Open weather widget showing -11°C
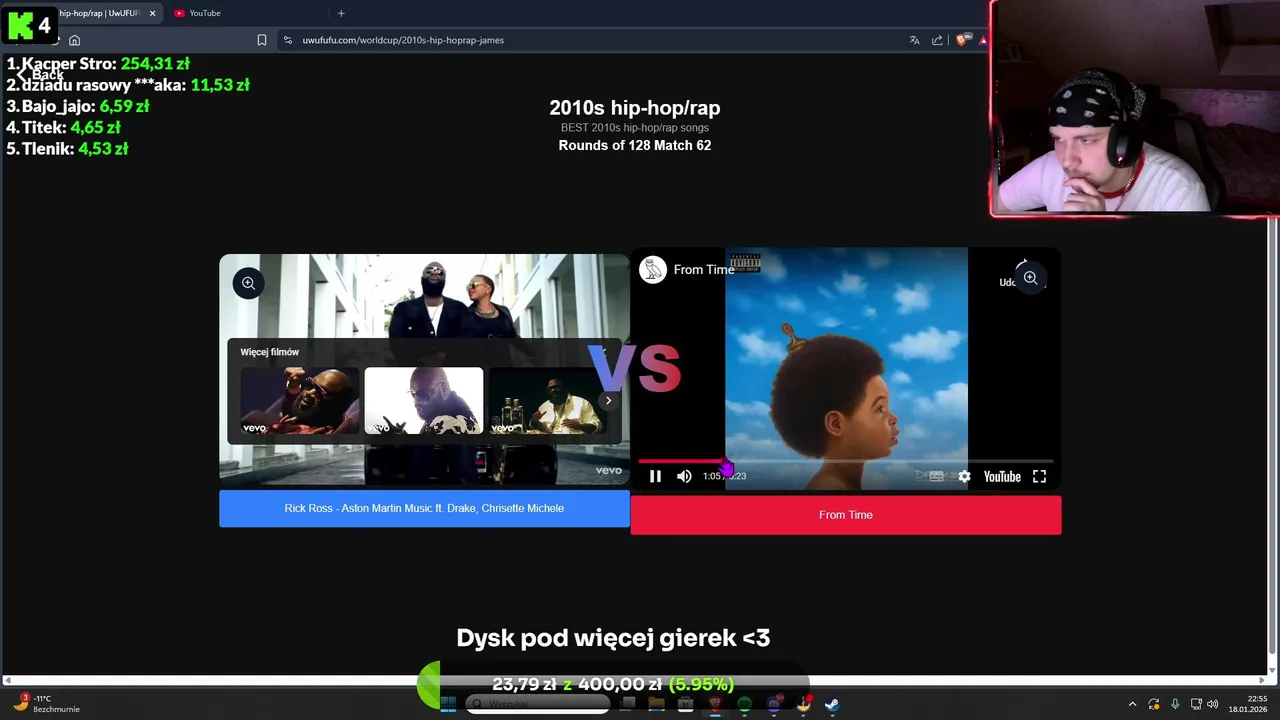 [x=45, y=704]
